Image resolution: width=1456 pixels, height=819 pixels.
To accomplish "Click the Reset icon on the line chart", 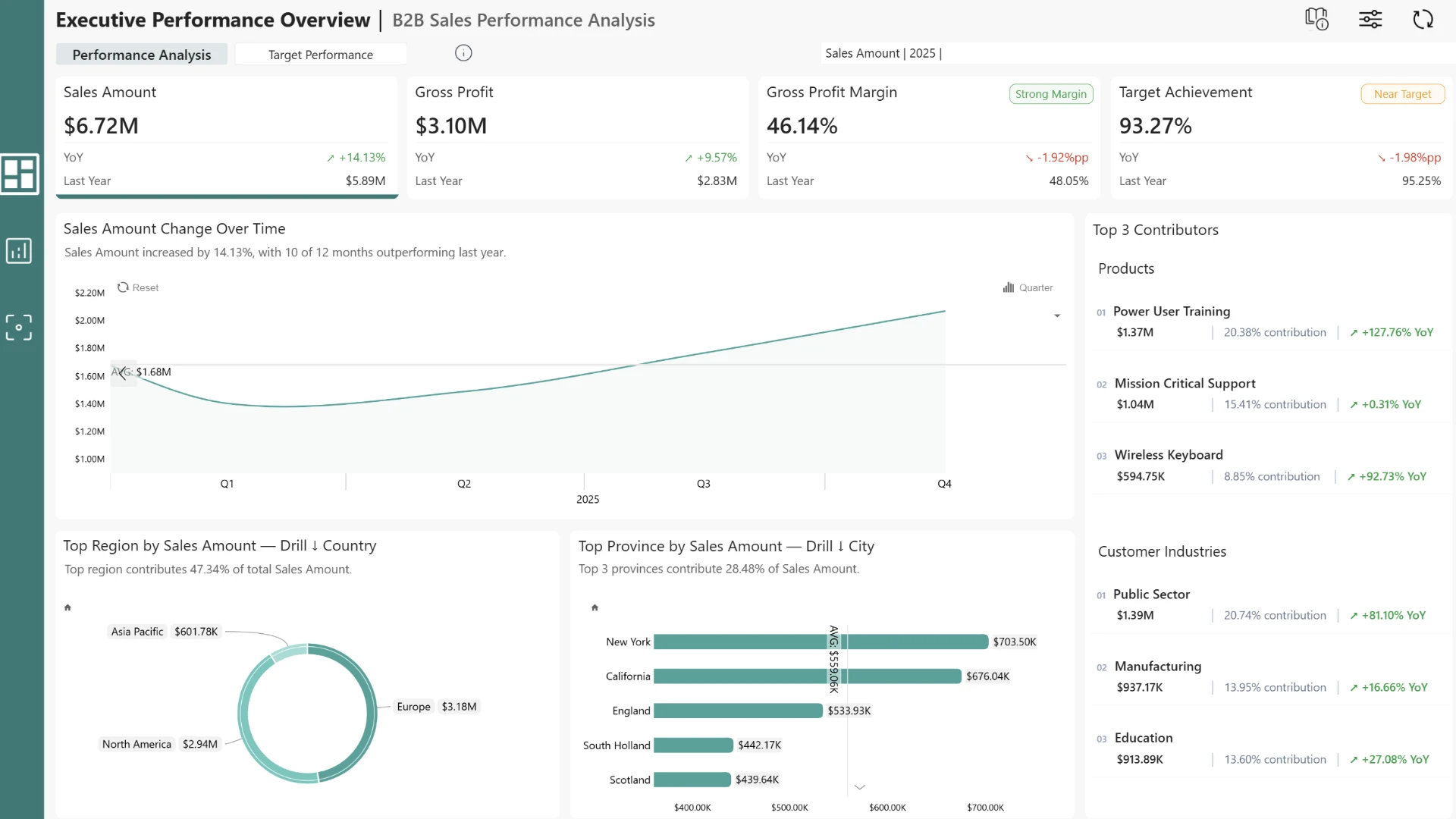I will (123, 287).
